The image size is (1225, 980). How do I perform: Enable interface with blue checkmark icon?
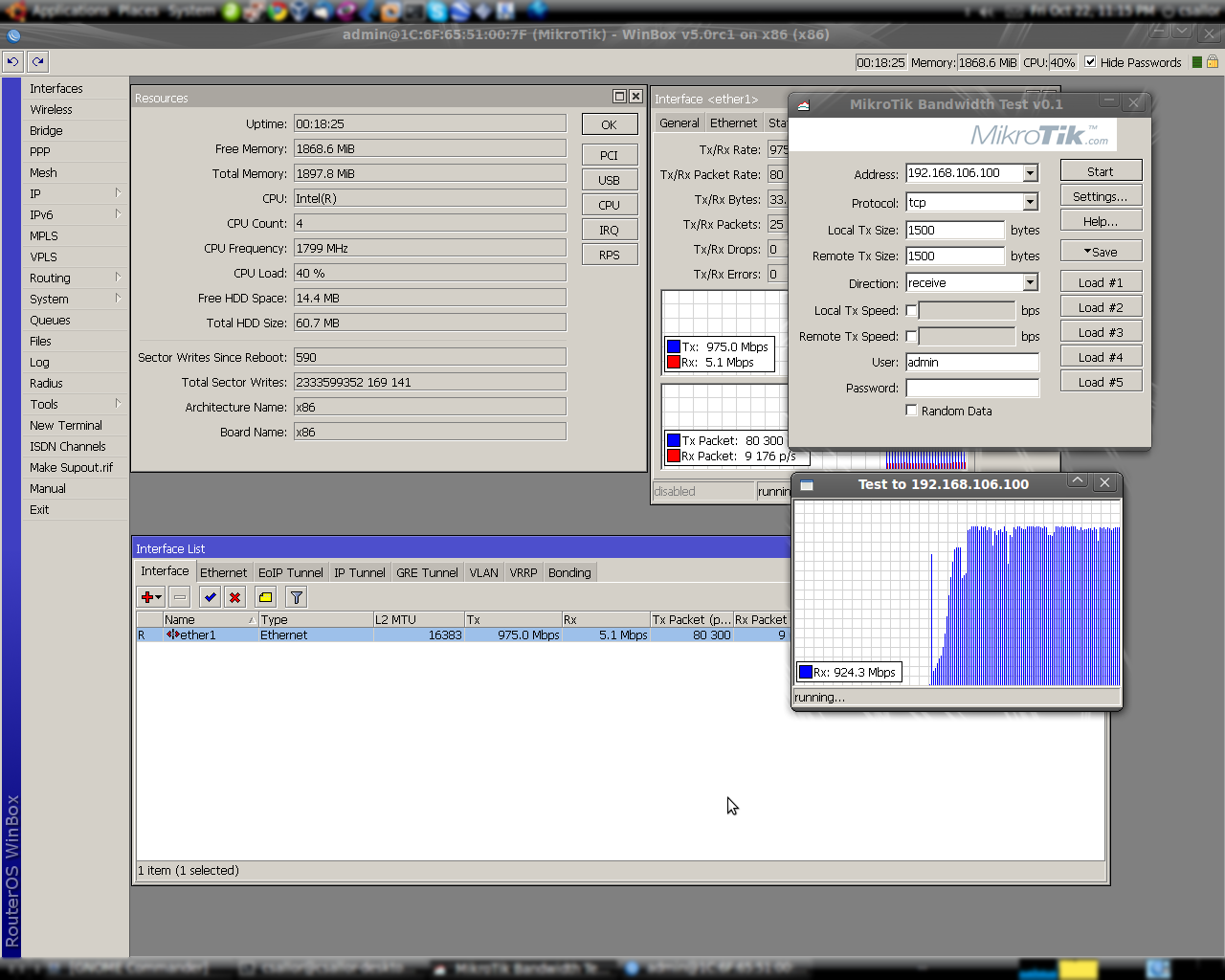[210, 597]
